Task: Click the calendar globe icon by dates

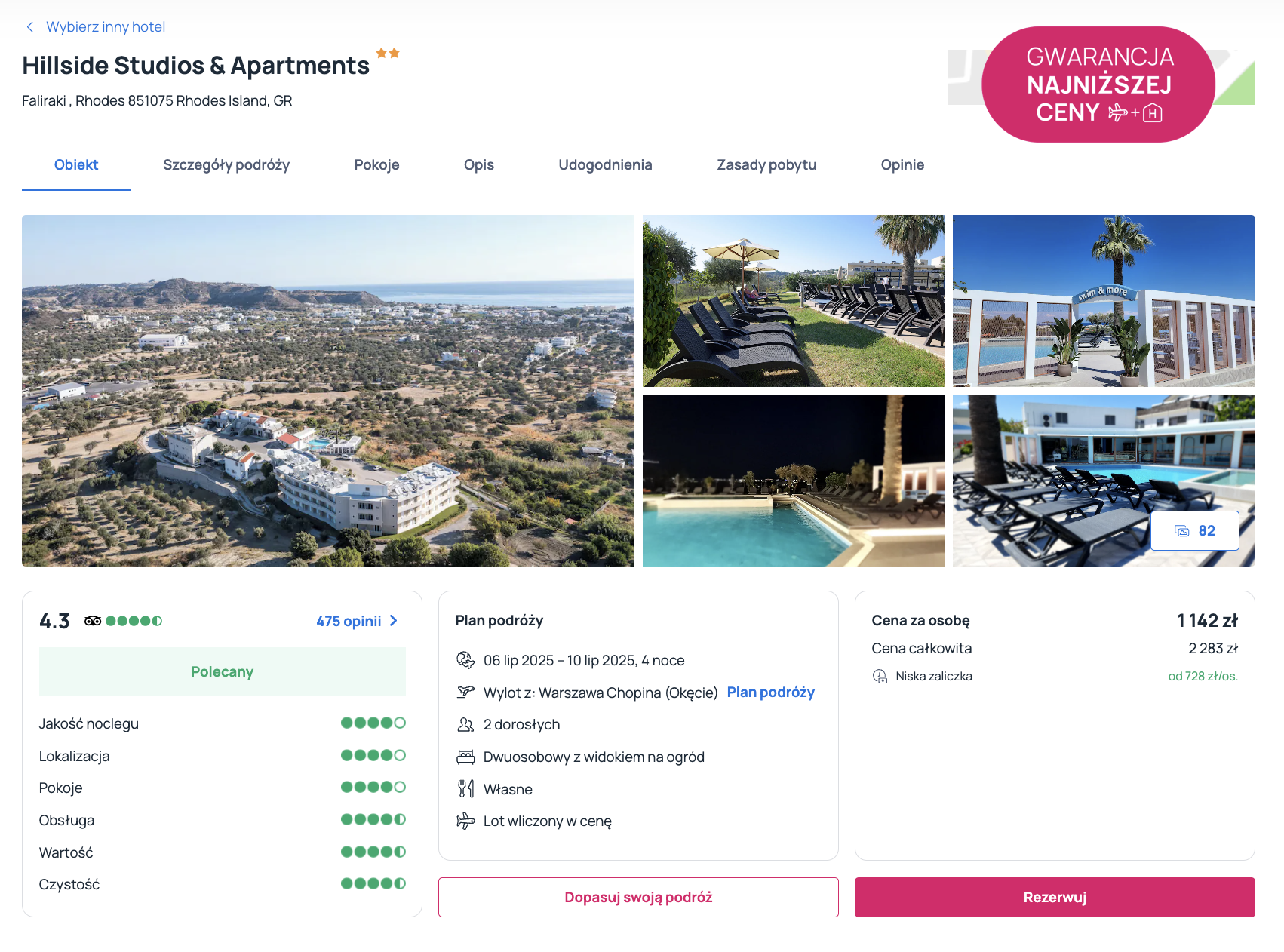Action: tap(465, 660)
